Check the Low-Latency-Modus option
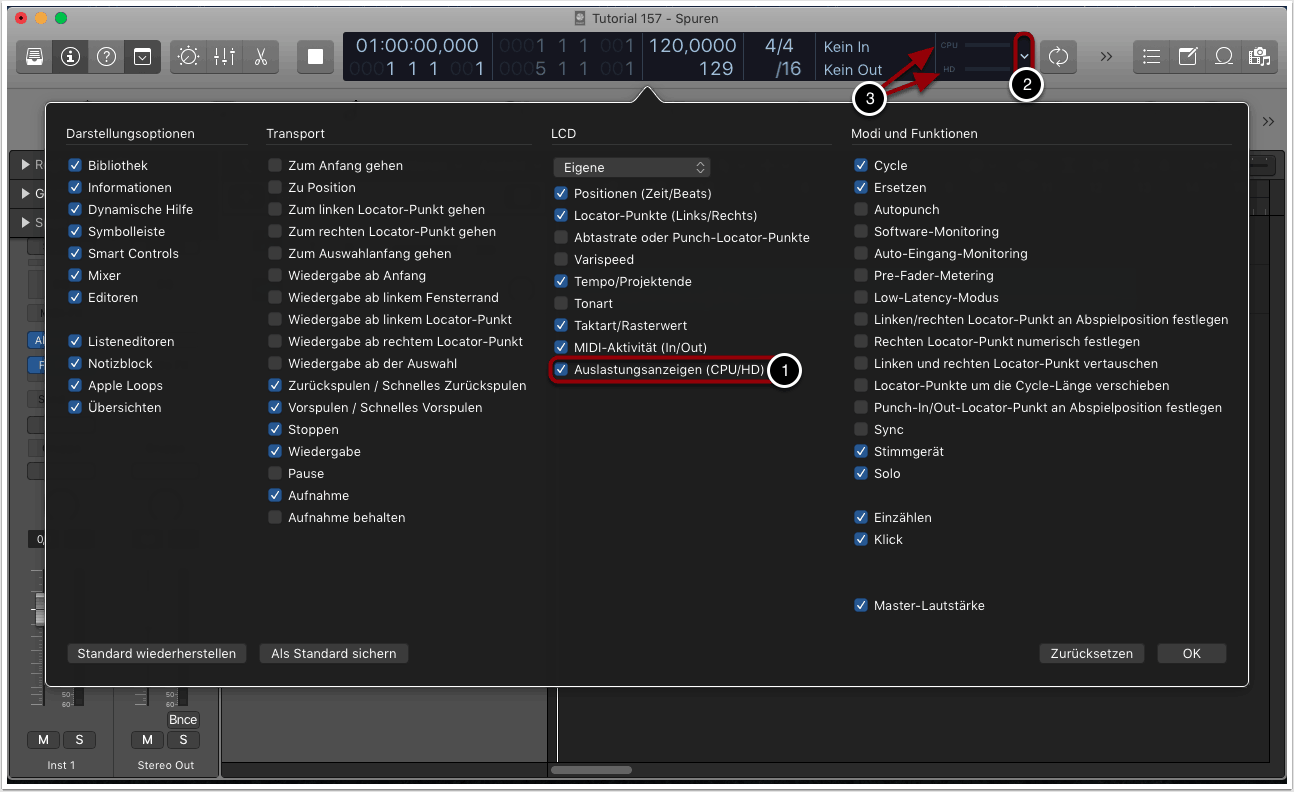The height and width of the screenshot is (792, 1294). pyautogui.click(x=861, y=297)
